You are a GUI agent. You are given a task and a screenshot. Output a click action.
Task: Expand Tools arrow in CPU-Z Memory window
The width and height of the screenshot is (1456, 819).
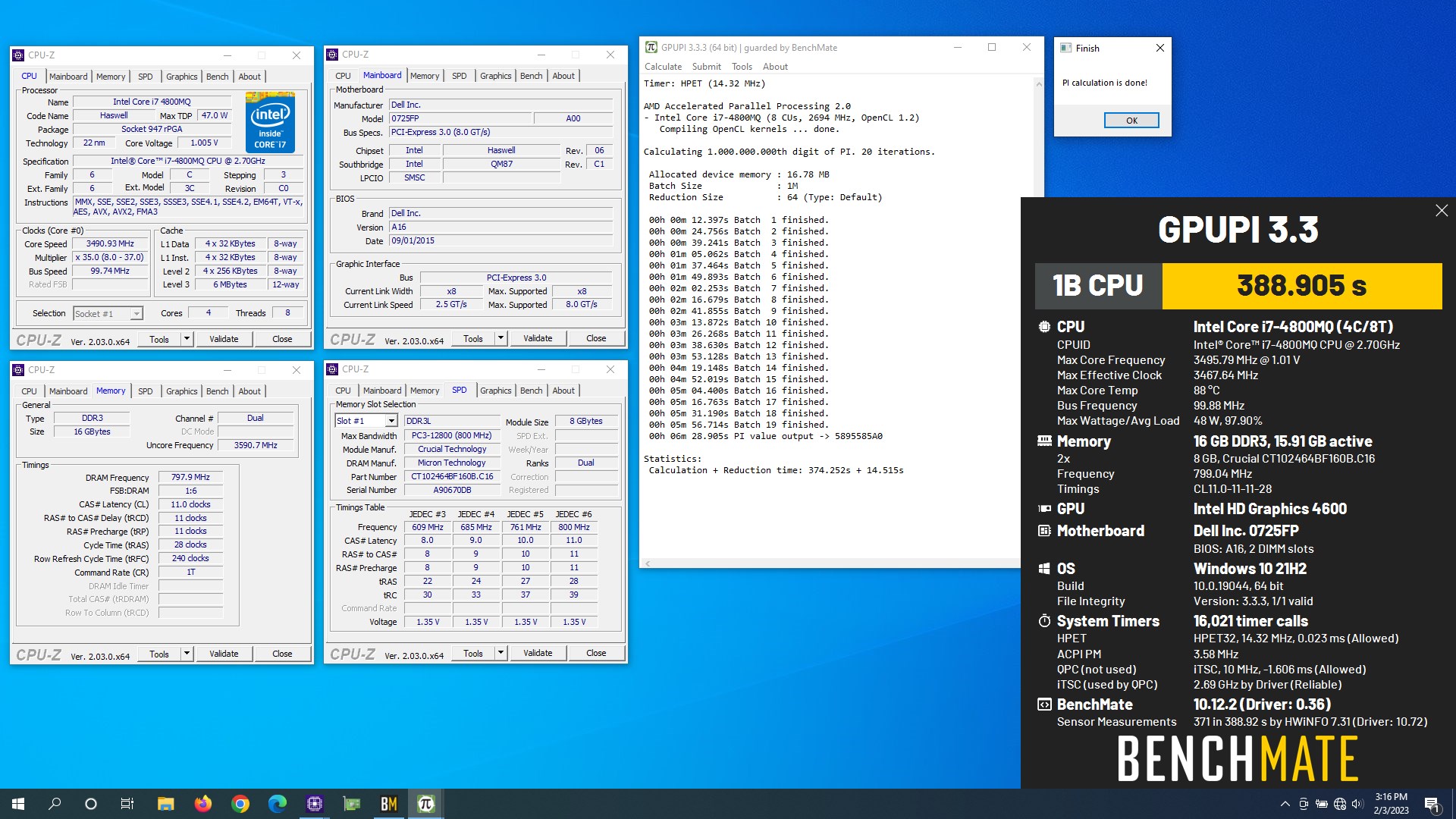coord(187,654)
